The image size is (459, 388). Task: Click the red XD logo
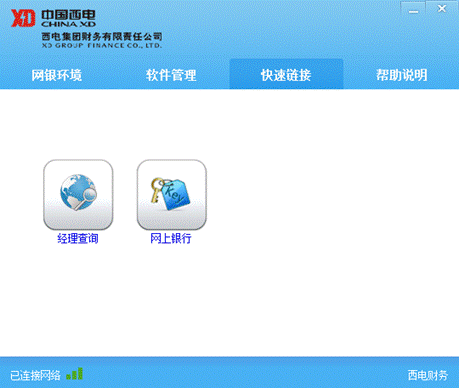click(x=23, y=18)
